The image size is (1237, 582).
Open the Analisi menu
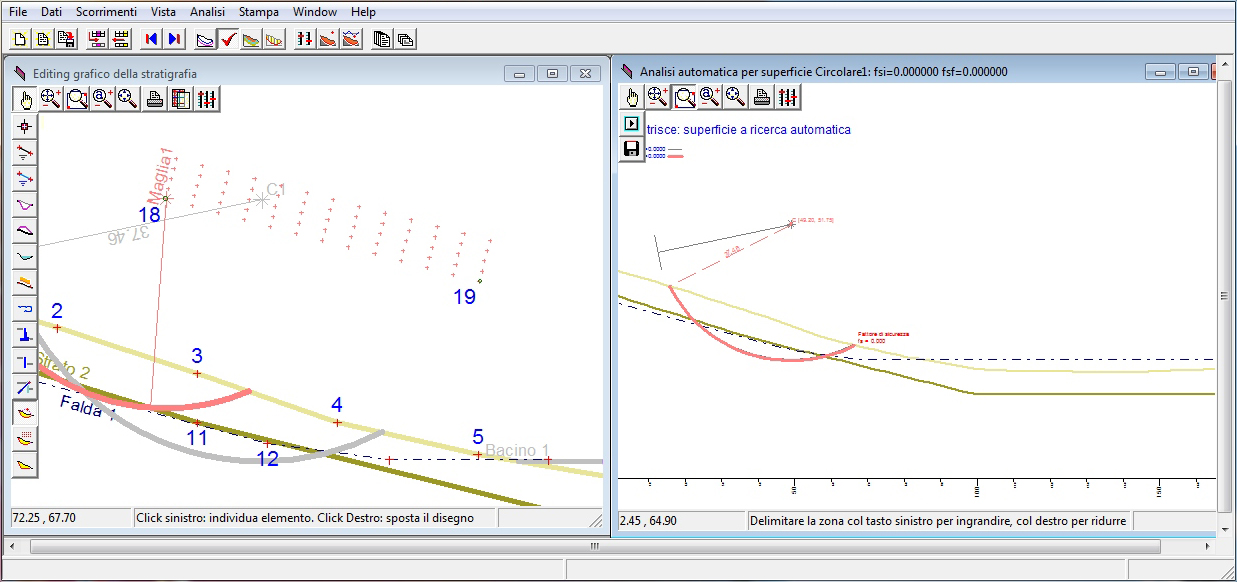207,12
